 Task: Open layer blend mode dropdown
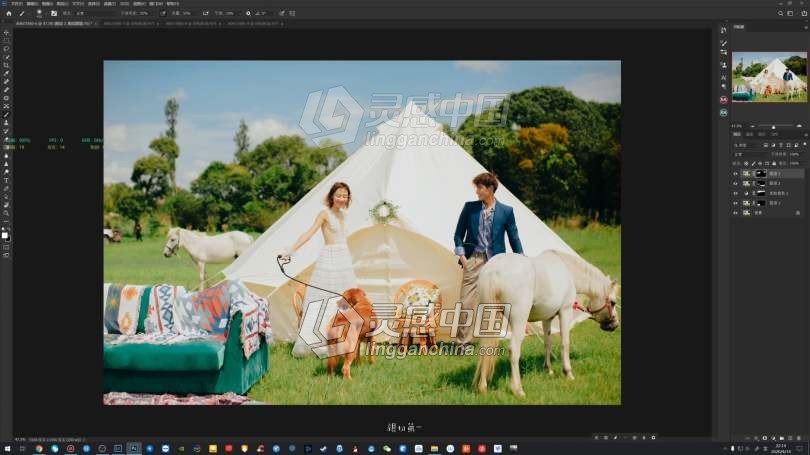click(749, 154)
